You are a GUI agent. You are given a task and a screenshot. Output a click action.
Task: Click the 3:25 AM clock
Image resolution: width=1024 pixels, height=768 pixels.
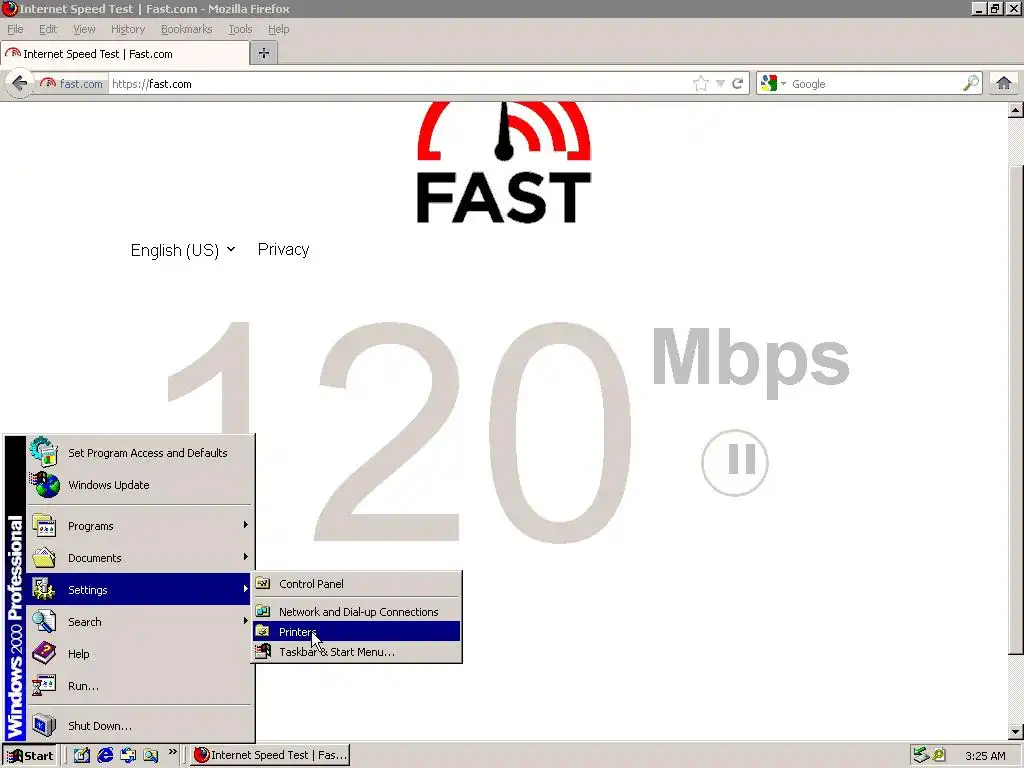click(985, 756)
